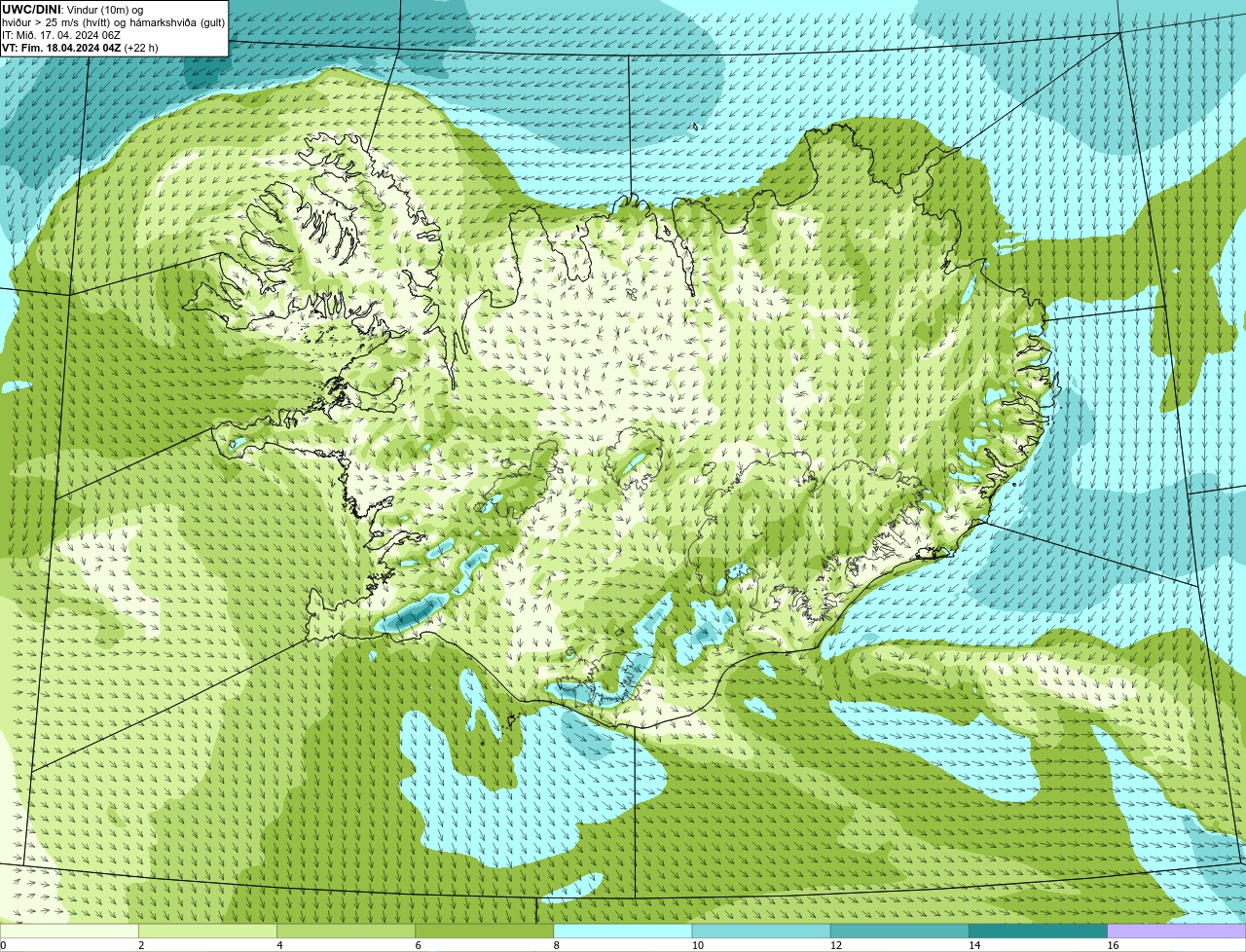The image size is (1246, 952).
Task: Click the pale yellow 0–2 m/s legend segment
Action: click(69, 931)
